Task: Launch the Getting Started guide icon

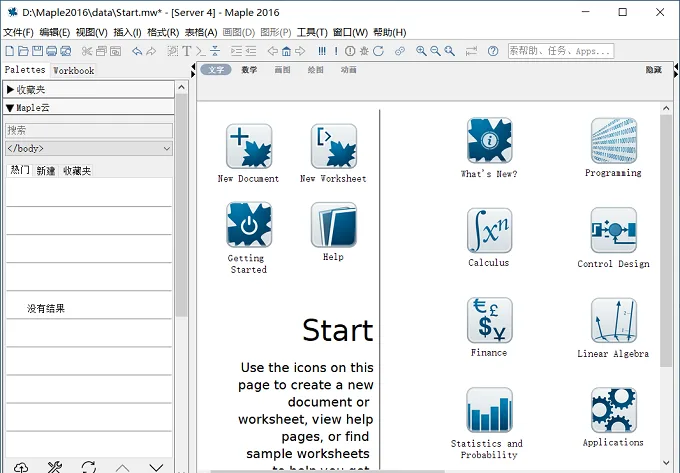Action: [x=249, y=224]
